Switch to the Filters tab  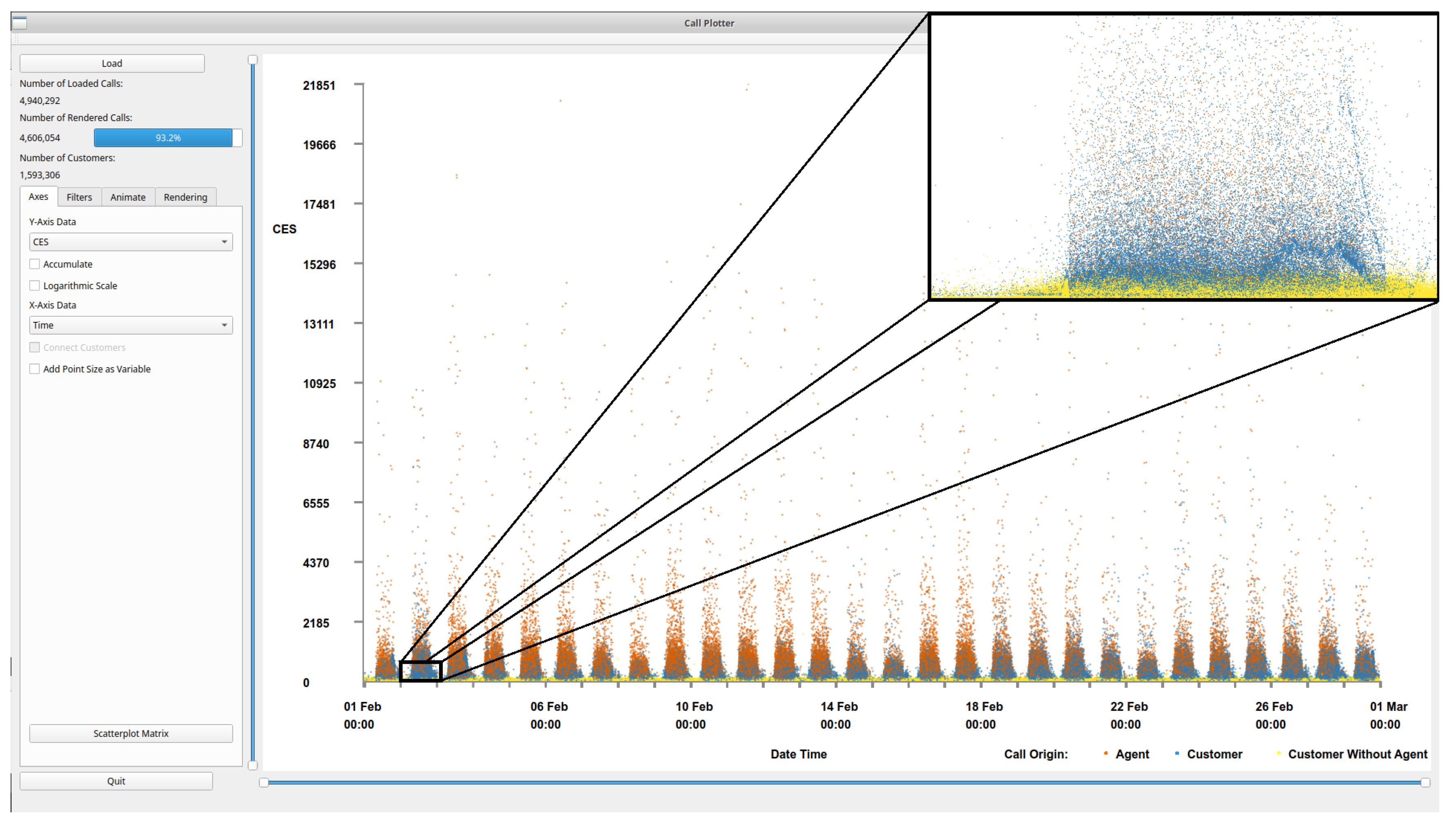[79, 197]
